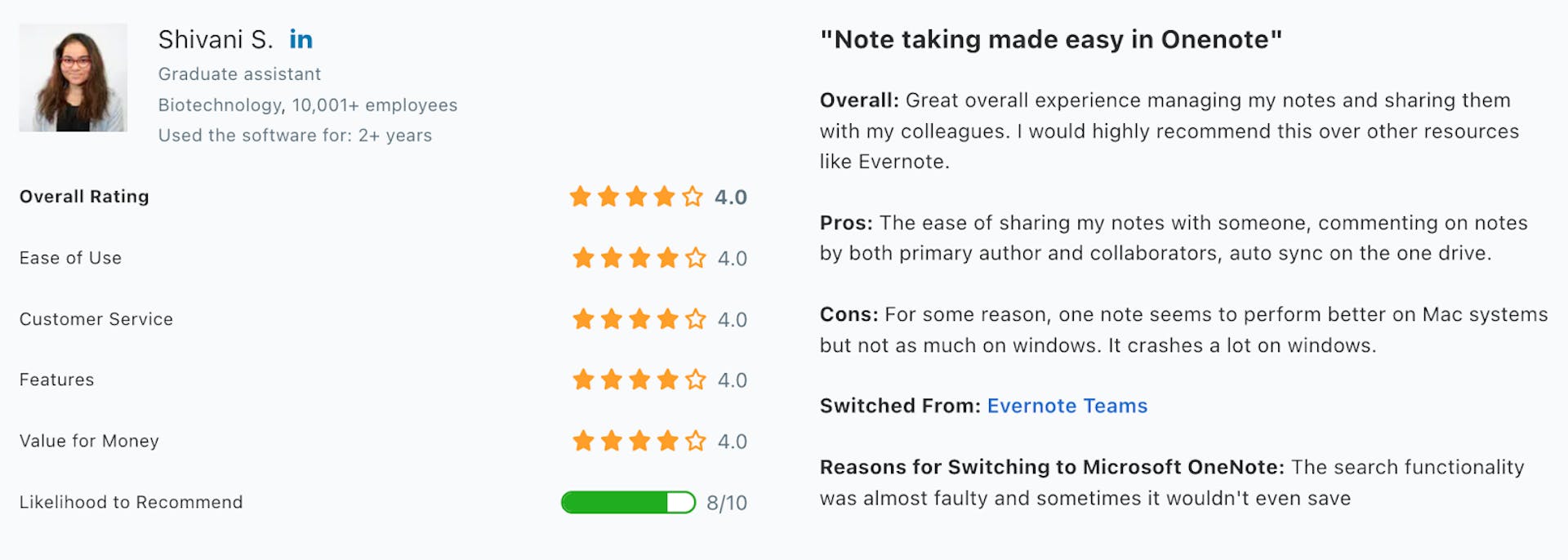Click the outlined star for Ease of Use
This screenshot has width=1568, height=560.
[x=697, y=258]
